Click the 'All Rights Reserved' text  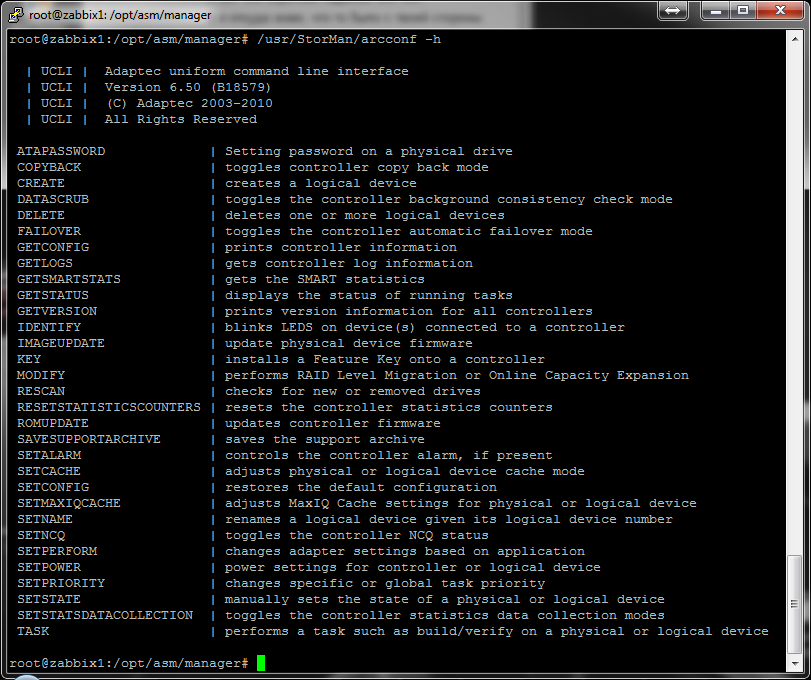pyautogui.click(x=181, y=119)
